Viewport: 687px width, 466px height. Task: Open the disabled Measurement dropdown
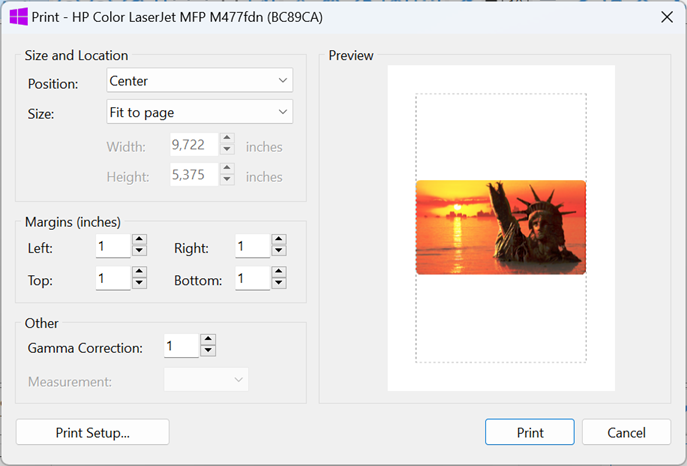[x=206, y=380]
